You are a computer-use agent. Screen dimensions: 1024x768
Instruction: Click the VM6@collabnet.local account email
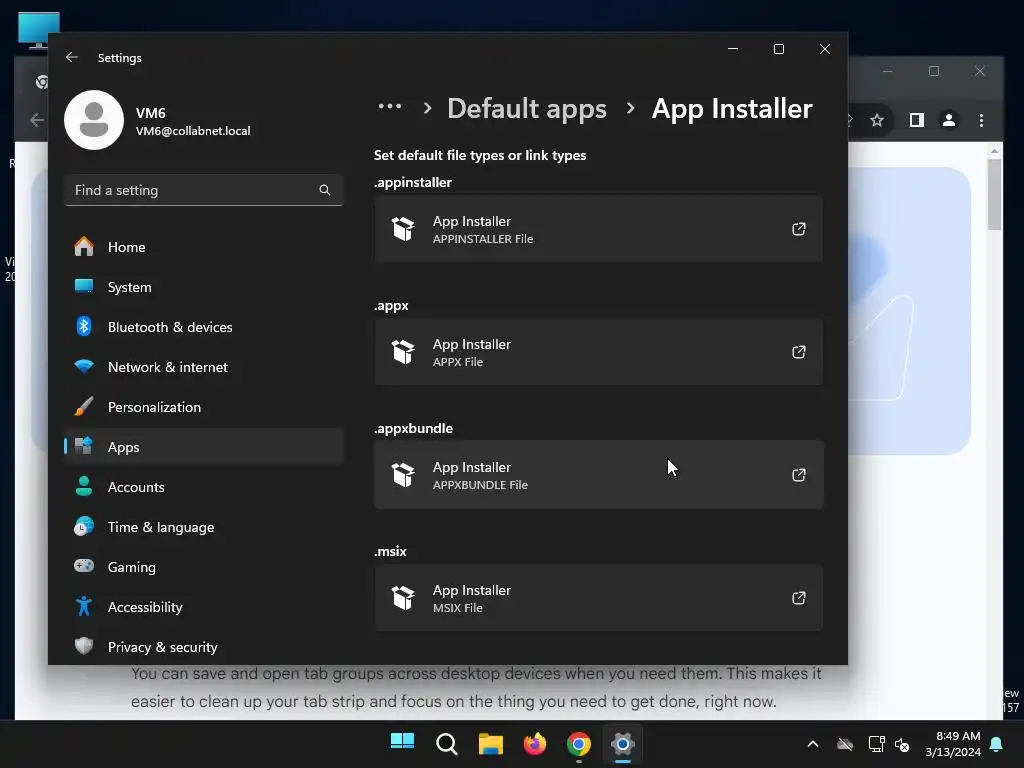(x=193, y=131)
